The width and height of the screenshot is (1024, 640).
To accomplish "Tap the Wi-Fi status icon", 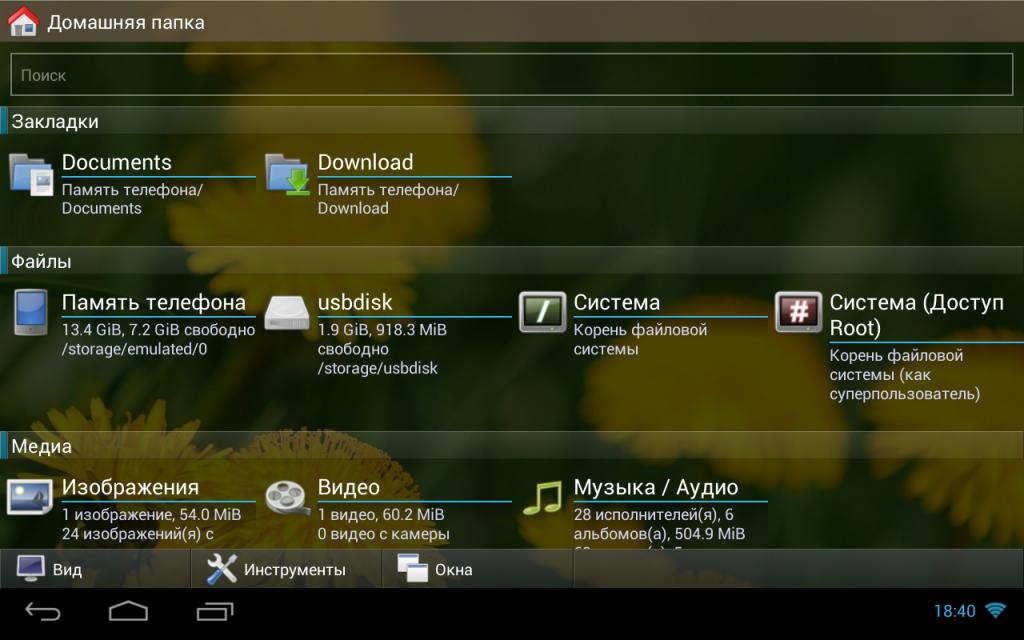I will click(995, 610).
